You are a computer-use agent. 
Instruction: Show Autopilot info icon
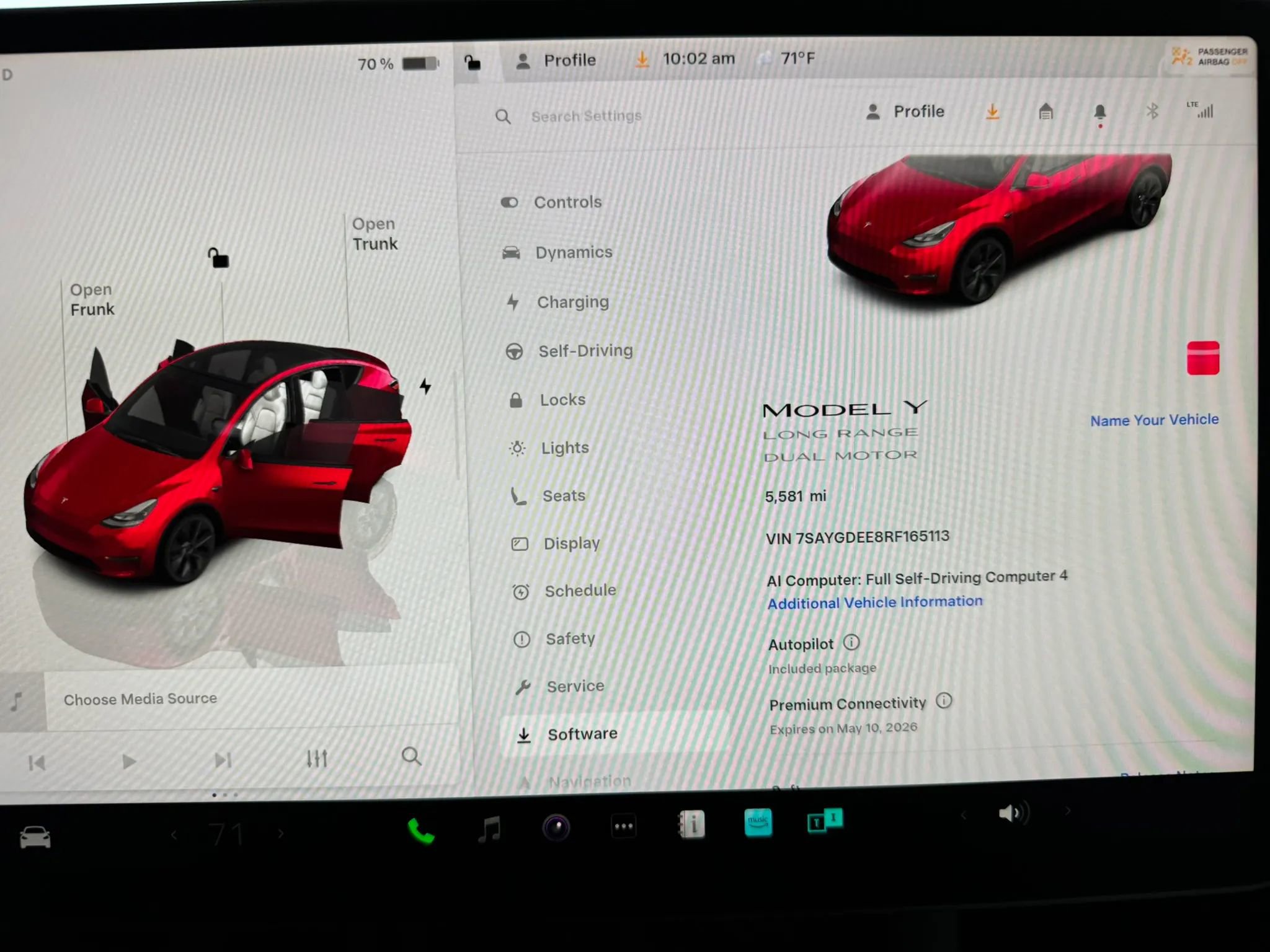click(x=851, y=642)
